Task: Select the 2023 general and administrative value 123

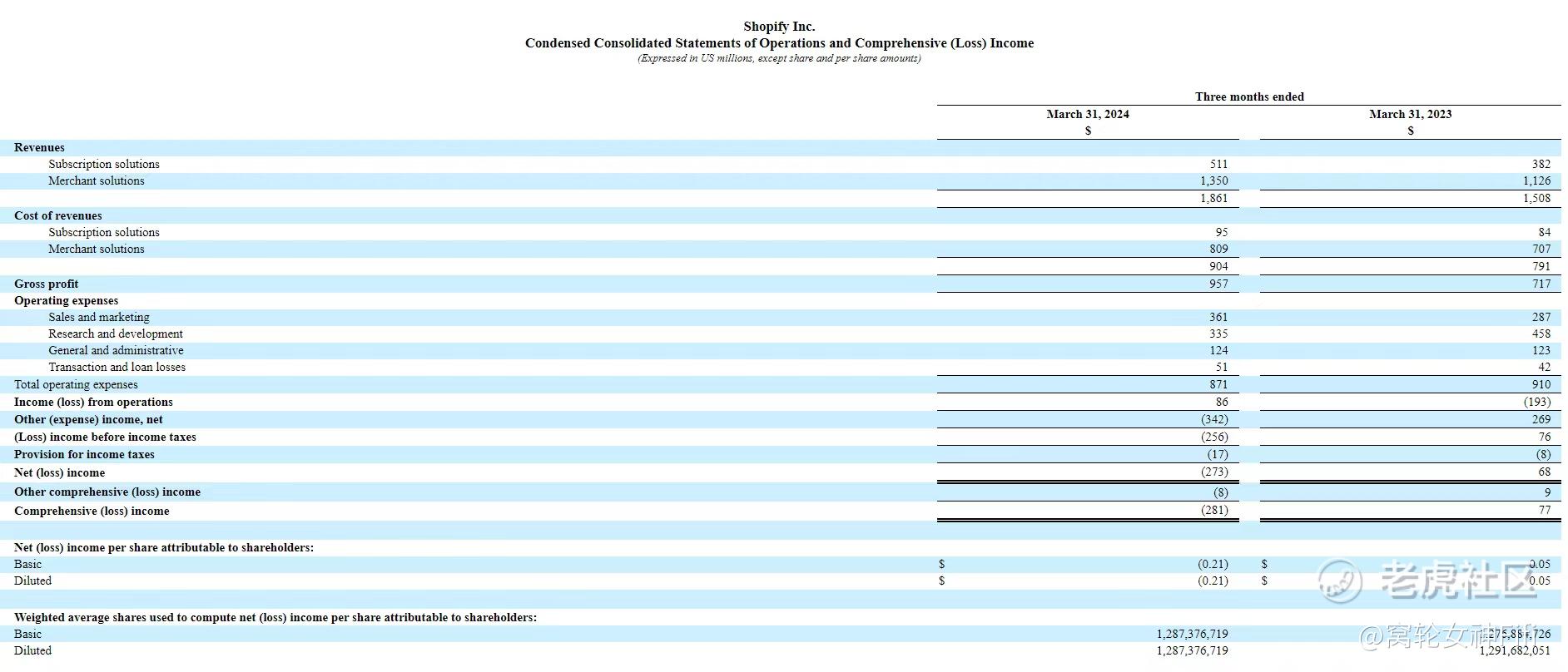Action: tap(1541, 350)
